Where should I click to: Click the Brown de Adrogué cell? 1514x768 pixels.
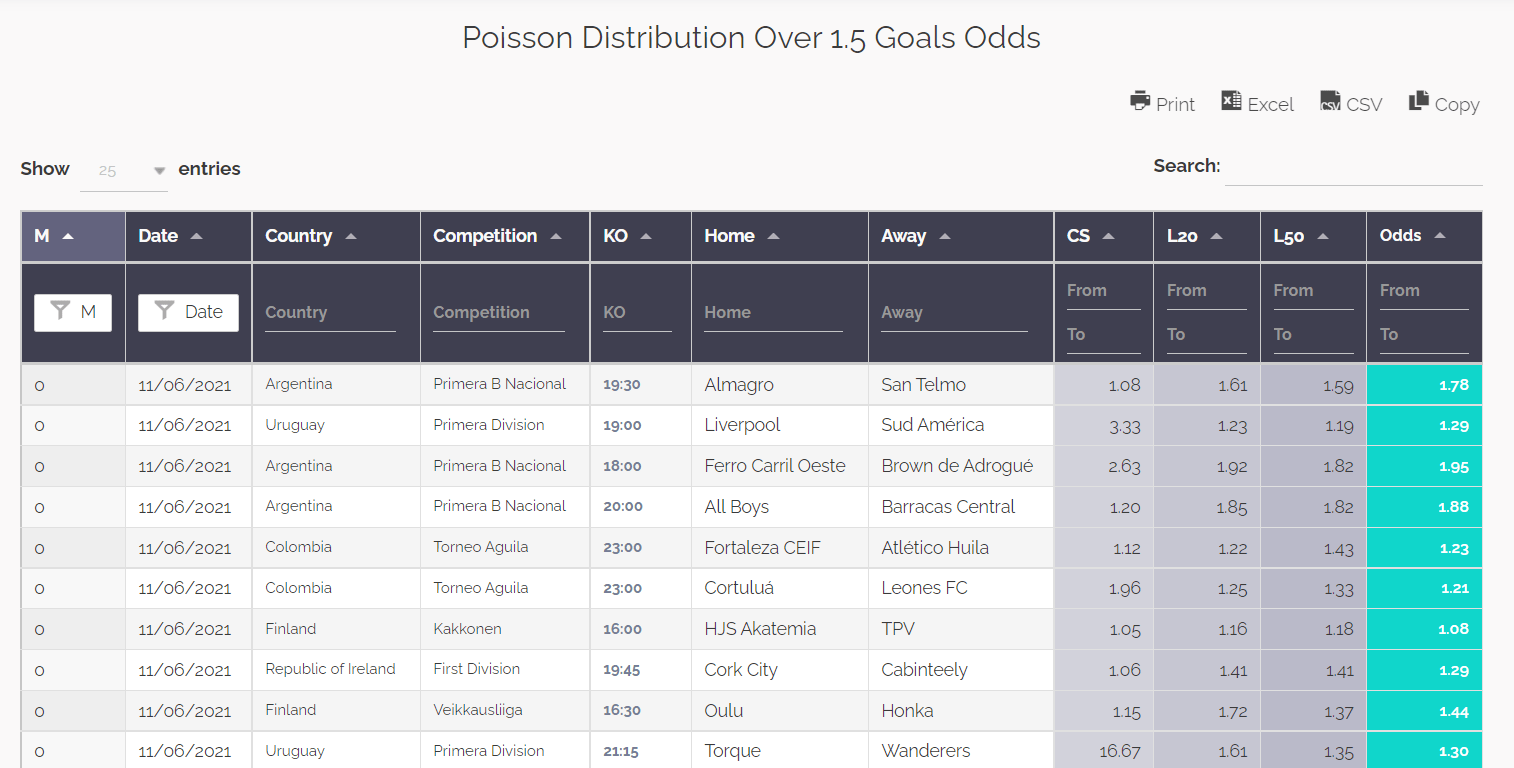(x=961, y=467)
